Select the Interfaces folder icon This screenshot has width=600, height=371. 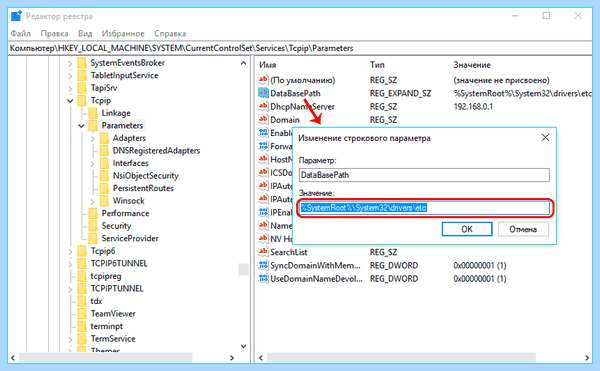(x=104, y=163)
